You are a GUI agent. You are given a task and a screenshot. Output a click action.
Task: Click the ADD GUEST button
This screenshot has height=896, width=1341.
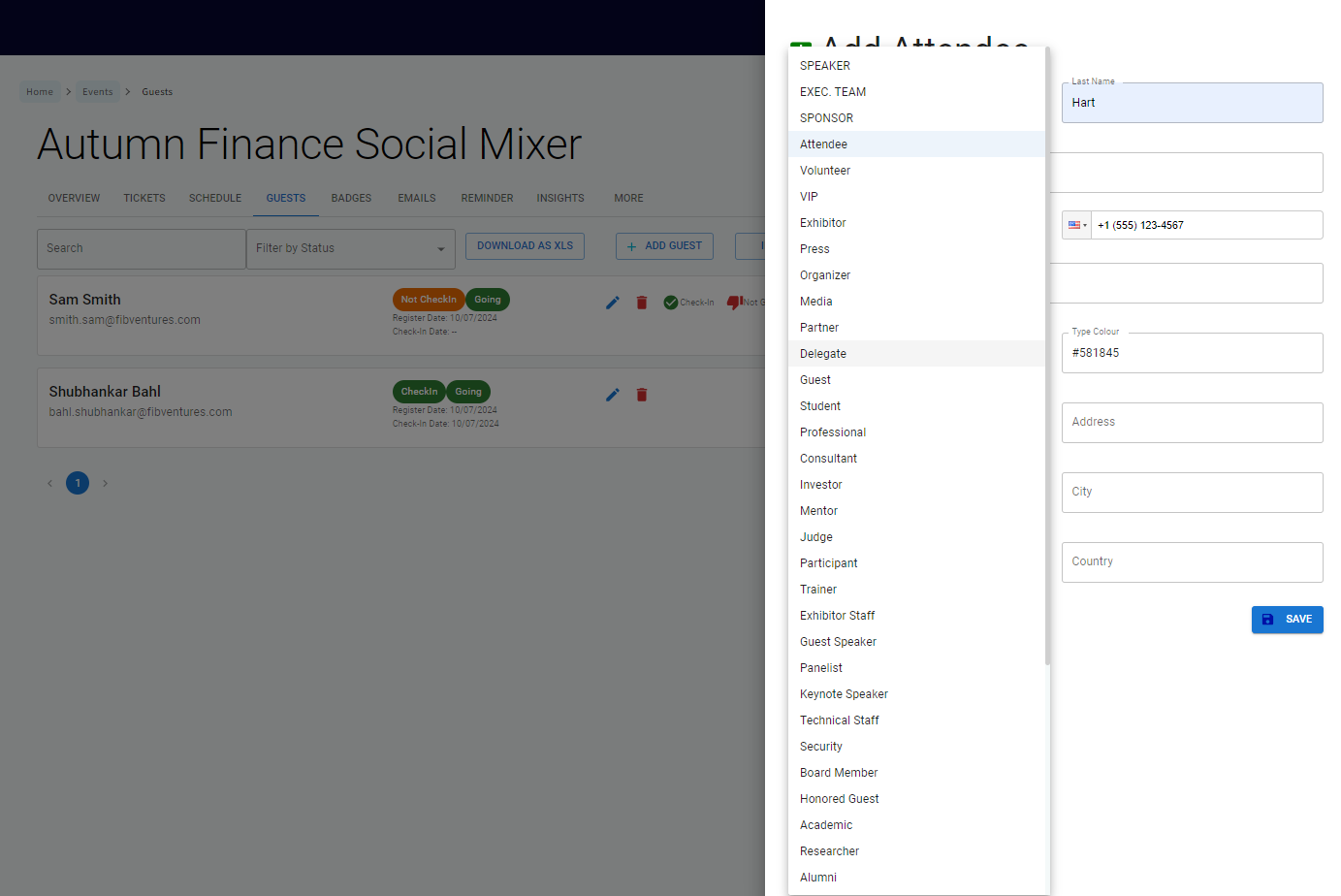pyautogui.click(x=664, y=245)
